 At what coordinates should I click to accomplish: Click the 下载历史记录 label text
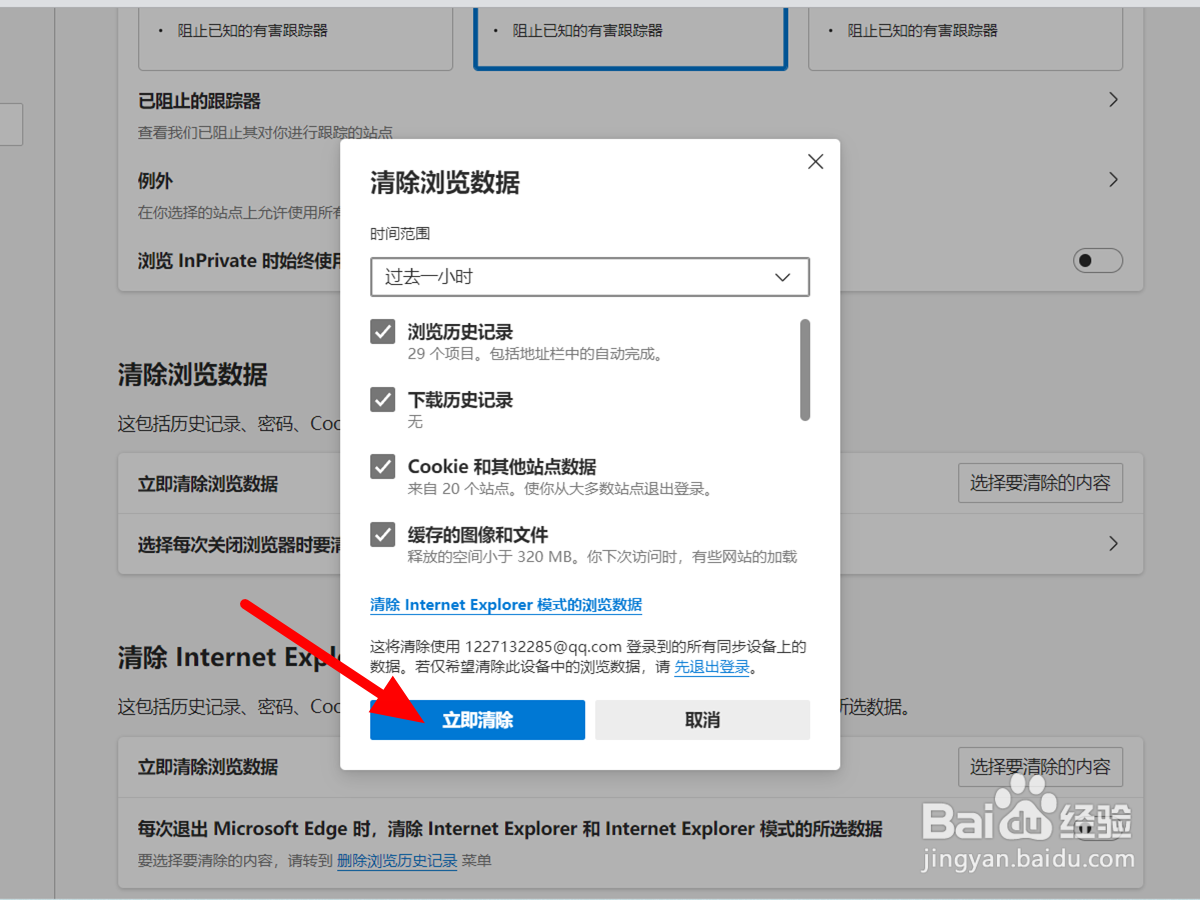pyautogui.click(x=460, y=400)
